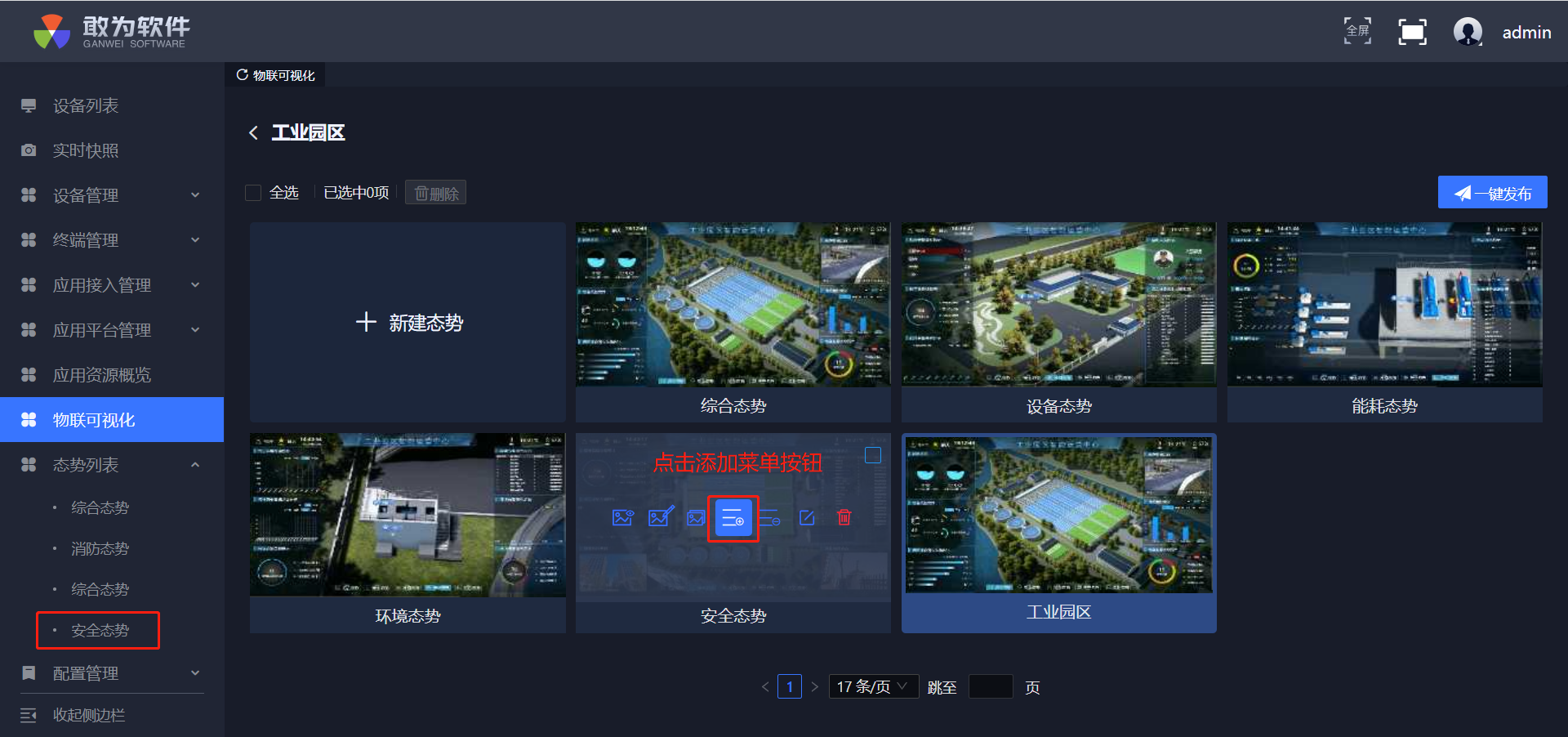
Task: Open 应用资源概览 in the sidebar
Action: click(112, 375)
